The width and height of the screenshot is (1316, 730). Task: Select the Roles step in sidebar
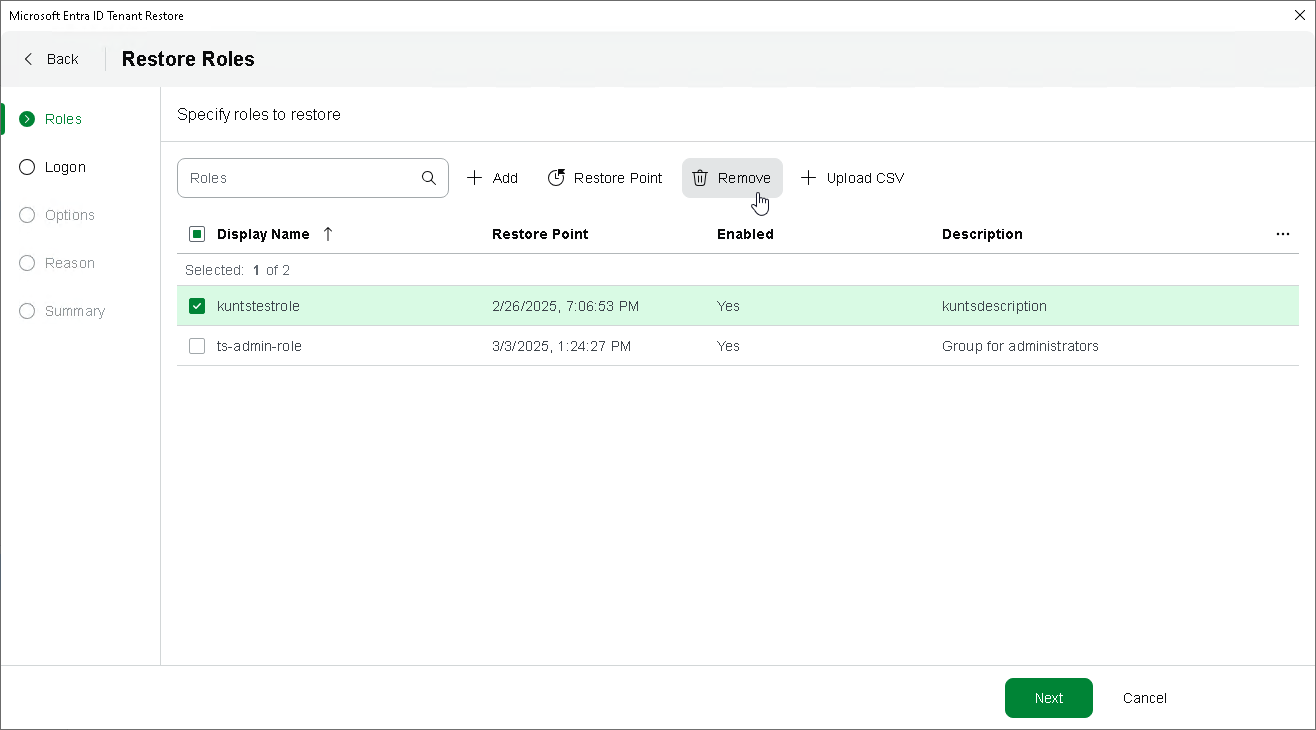click(x=63, y=119)
